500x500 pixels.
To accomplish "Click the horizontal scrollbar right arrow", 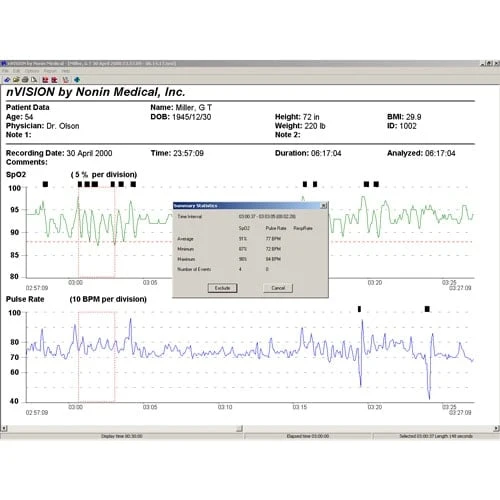I will [x=496, y=428].
